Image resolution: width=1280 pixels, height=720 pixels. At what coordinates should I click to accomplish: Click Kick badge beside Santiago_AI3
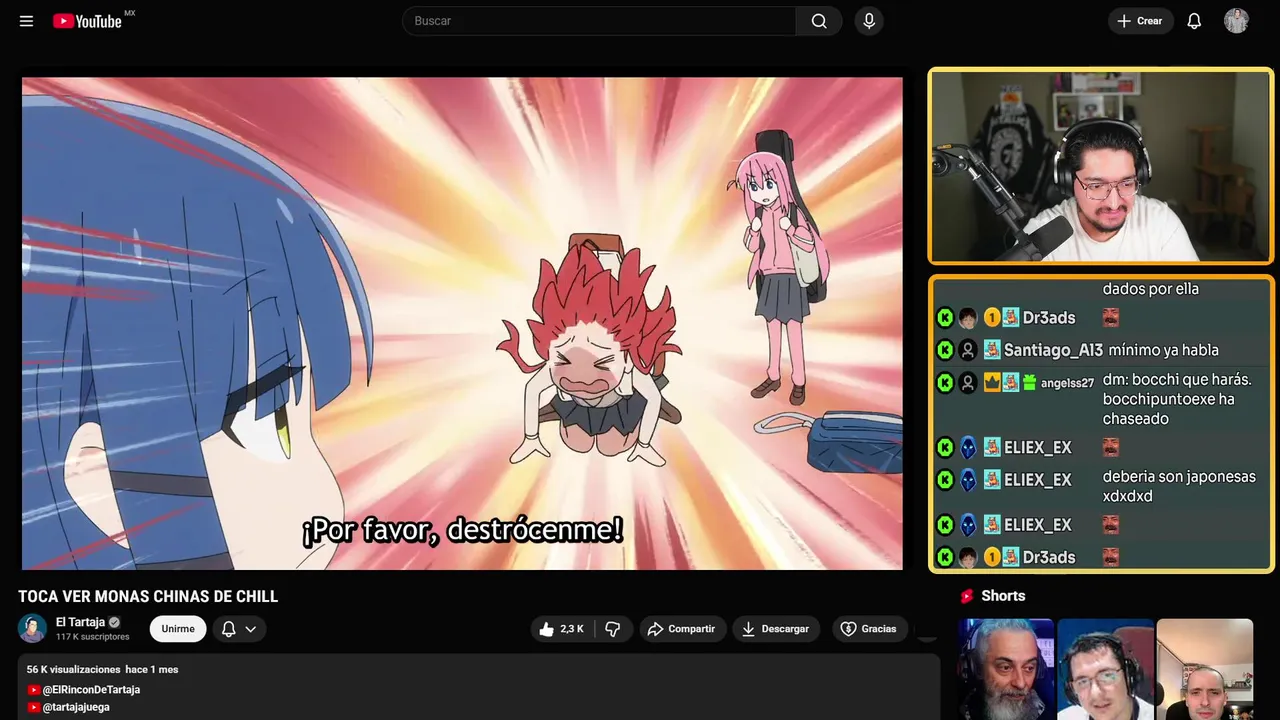[x=945, y=350]
